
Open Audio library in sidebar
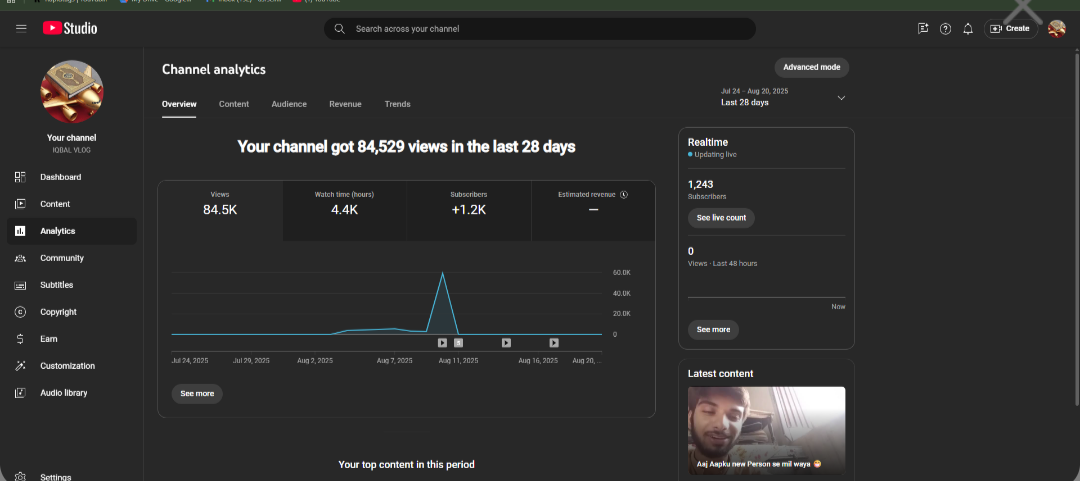coord(63,393)
